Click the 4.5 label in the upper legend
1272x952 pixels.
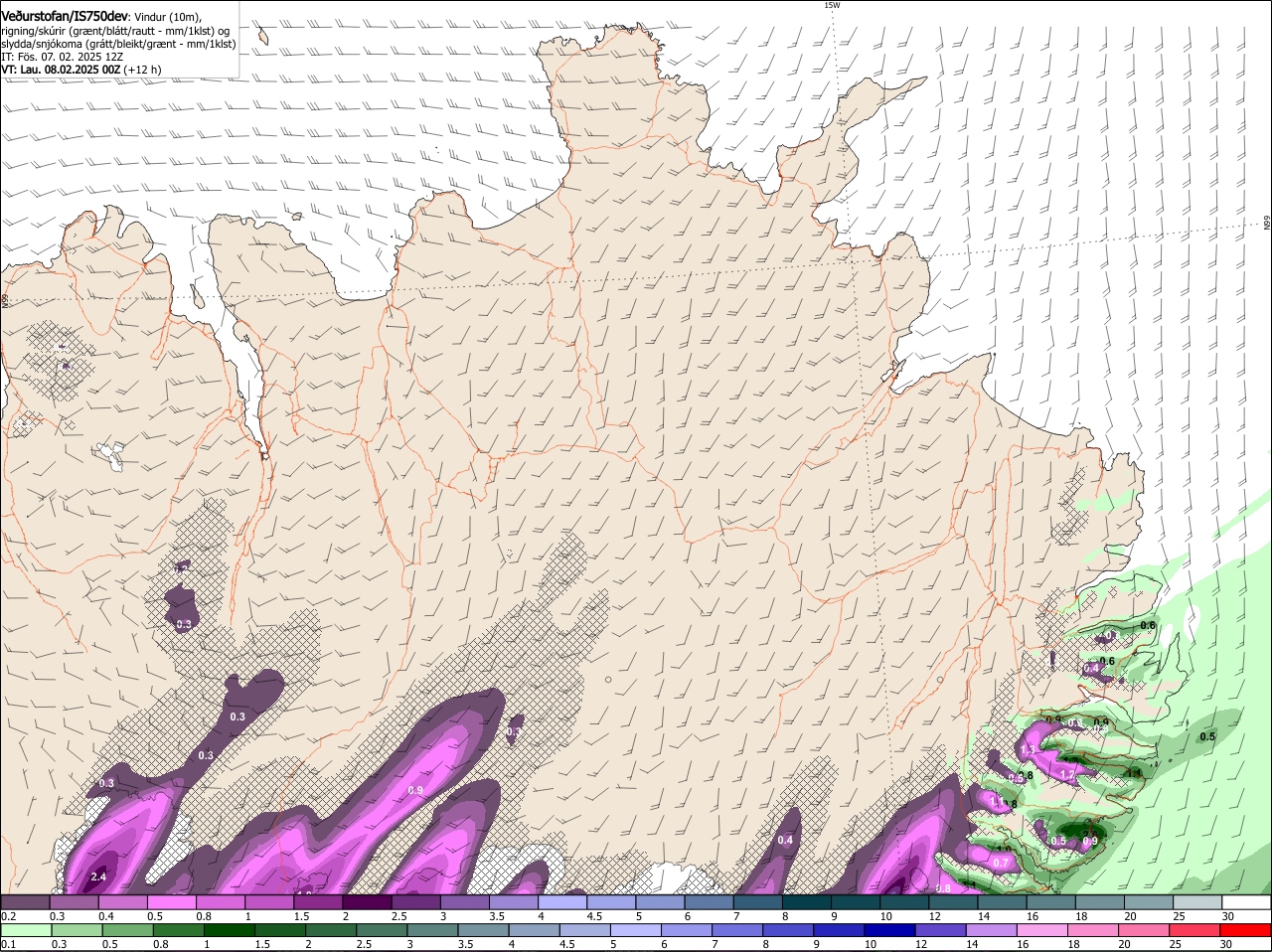click(595, 916)
